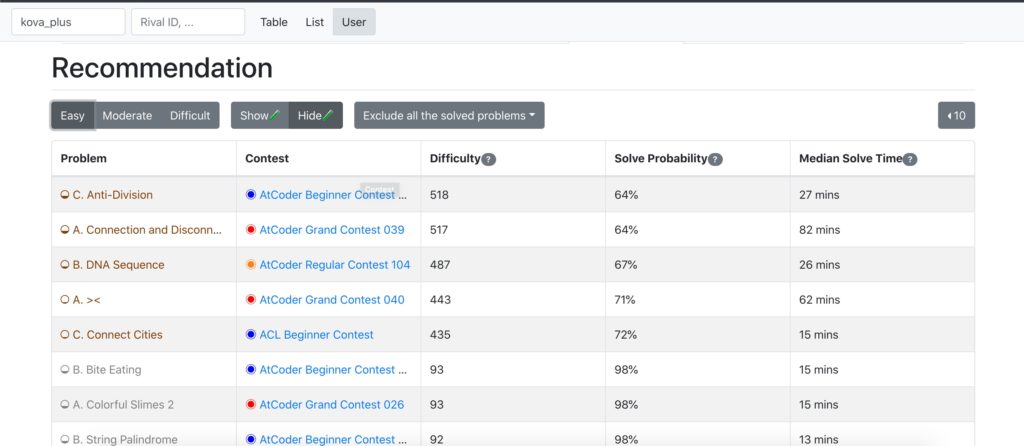The height and width of the screenshot is (446, 1024).
Task: Click the Rival ID input field
Action: coord(188,22)
